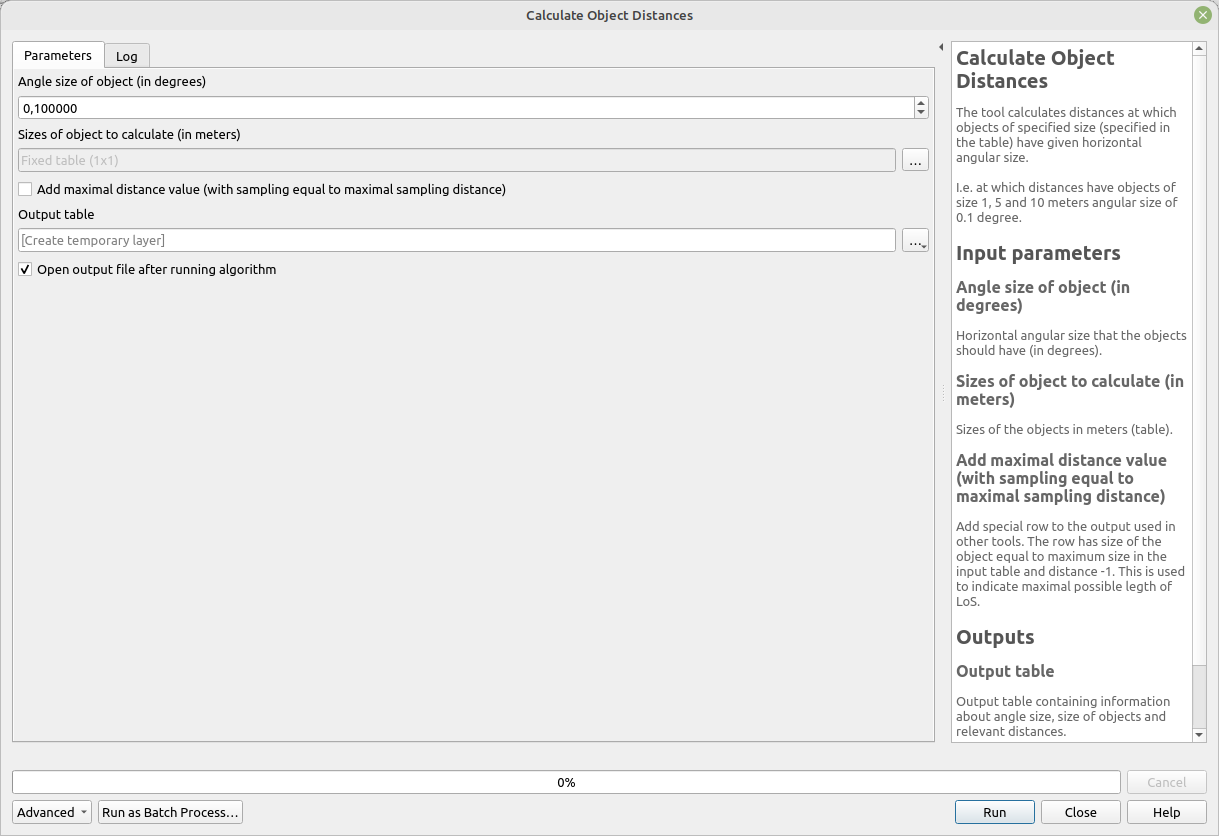Switch to the Log tab
The height and width of the screenshot is (836, 1219).
126,56
